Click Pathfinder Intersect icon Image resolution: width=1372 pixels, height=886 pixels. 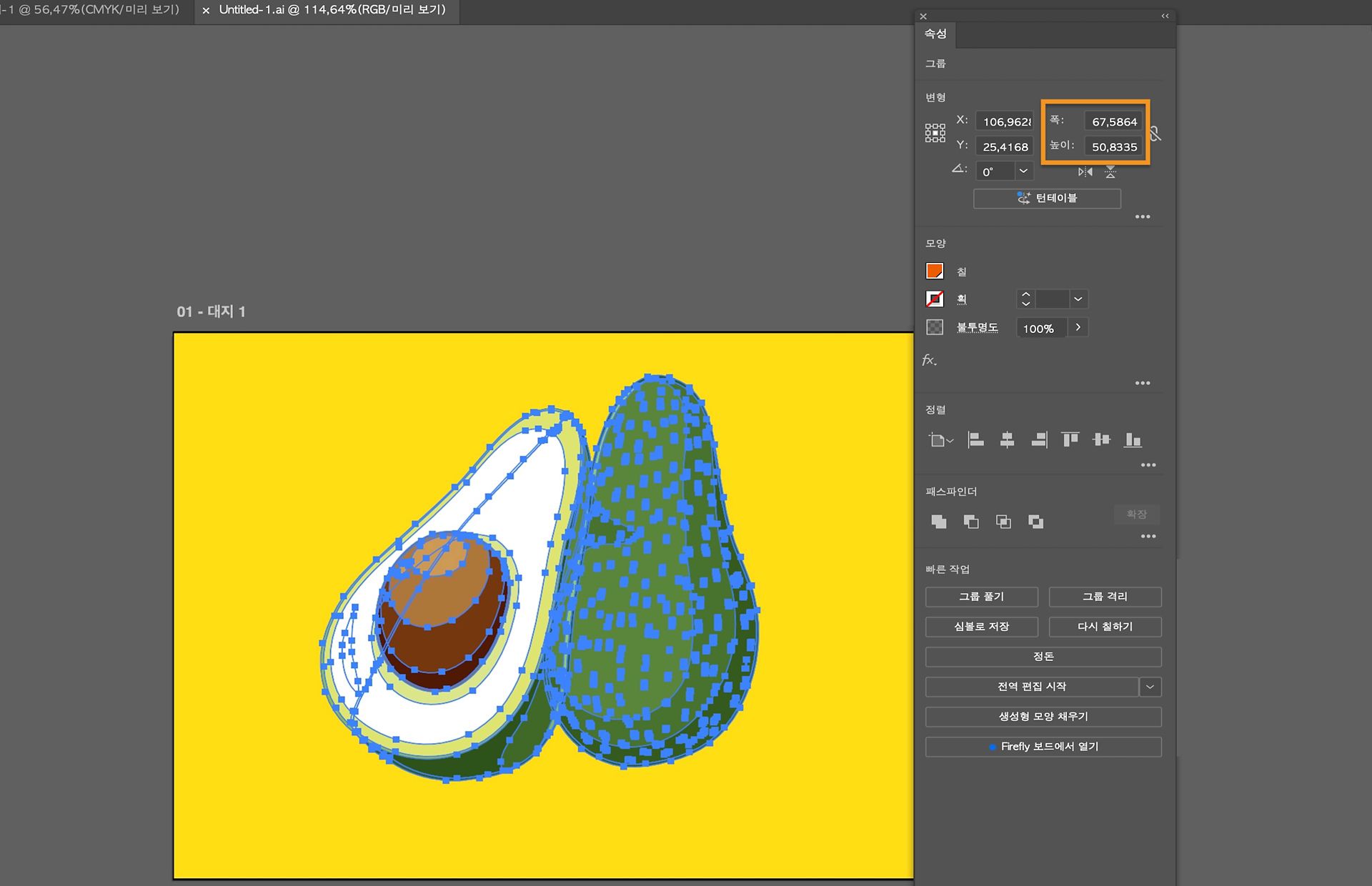[x=1003, y=522]
